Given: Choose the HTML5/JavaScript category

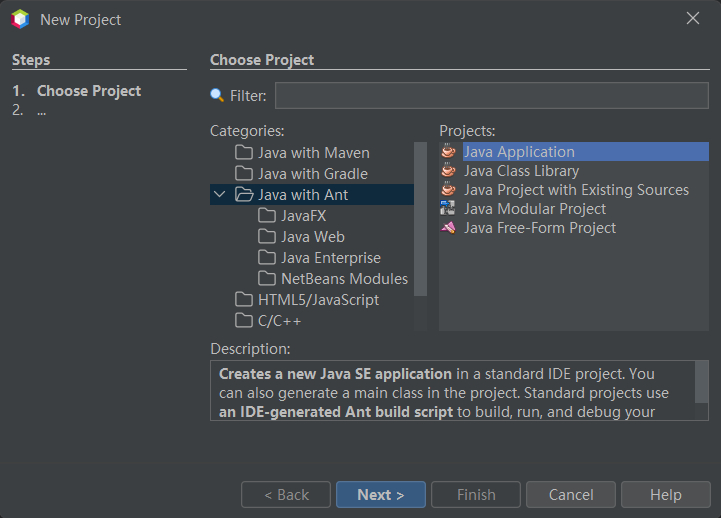Looking at the screenshot, I should tap(318, 300).
